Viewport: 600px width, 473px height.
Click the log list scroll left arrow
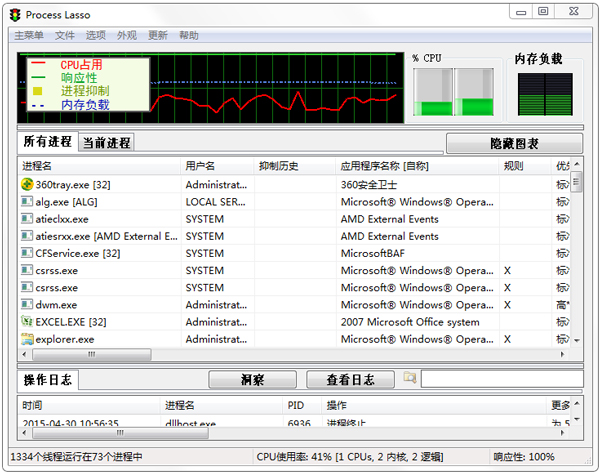(x=24, y=433)
